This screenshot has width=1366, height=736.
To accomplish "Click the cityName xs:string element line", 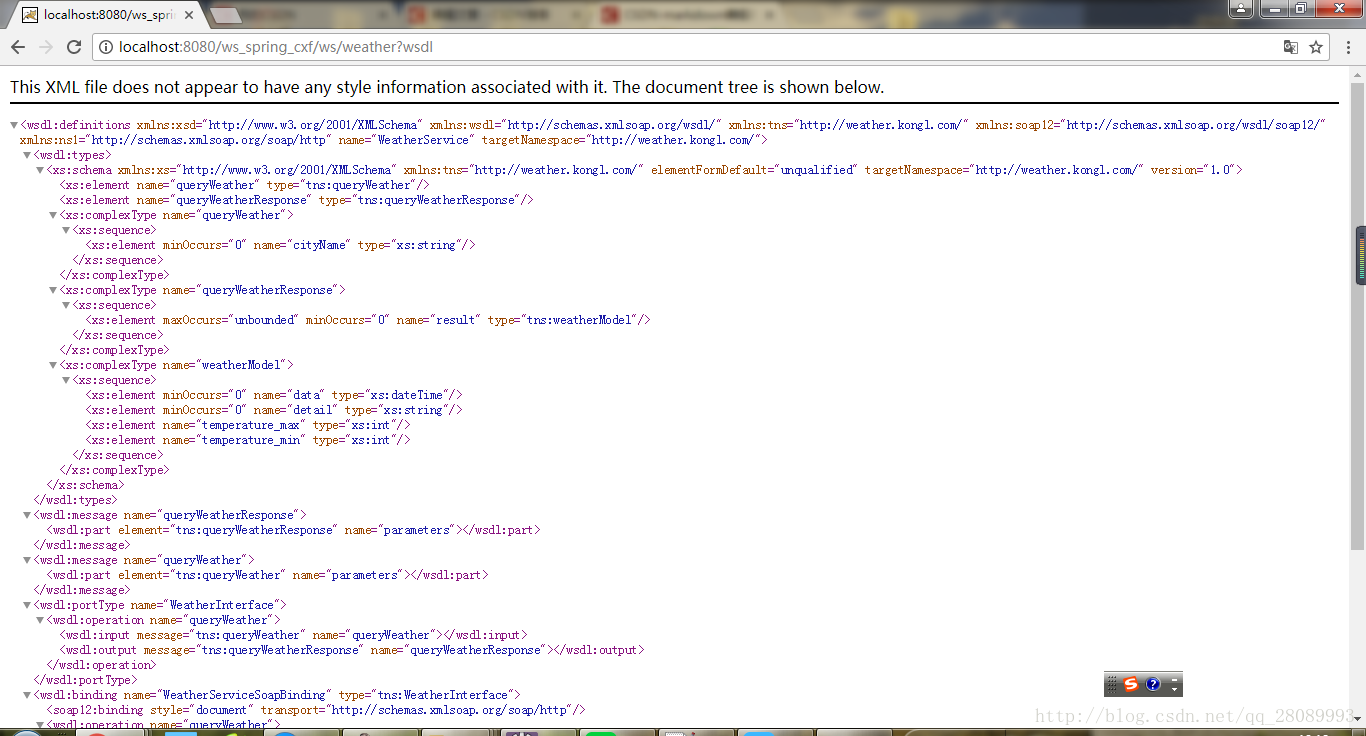I will (x=280, y=245).
